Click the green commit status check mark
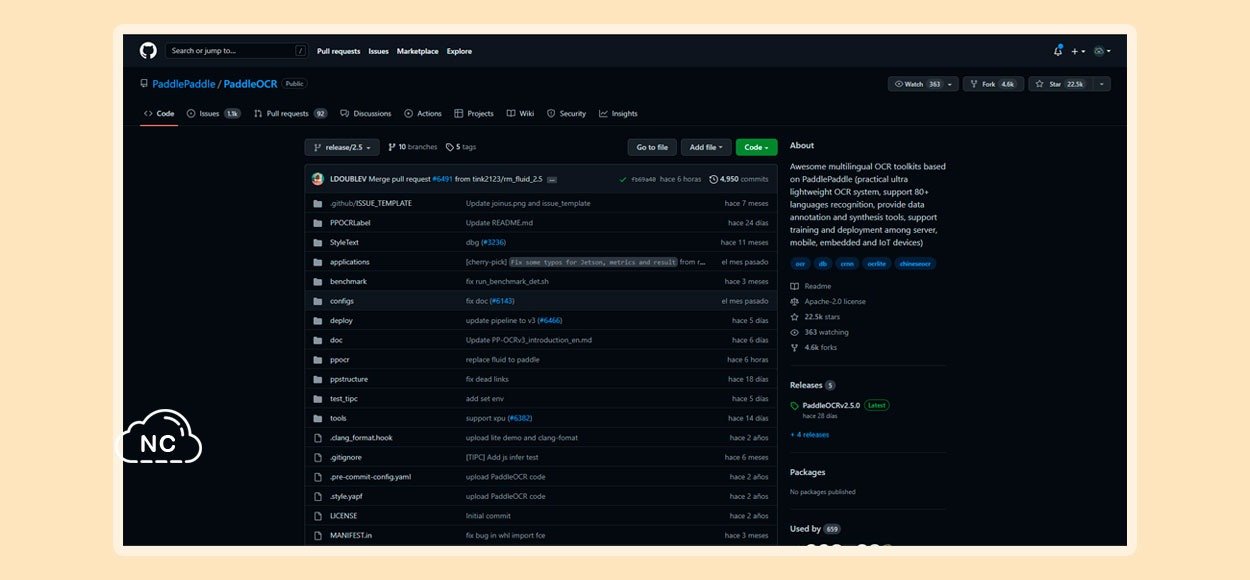Image resolution: width=1250 pixels, height=580 pixels. click(x=623, y=179)
